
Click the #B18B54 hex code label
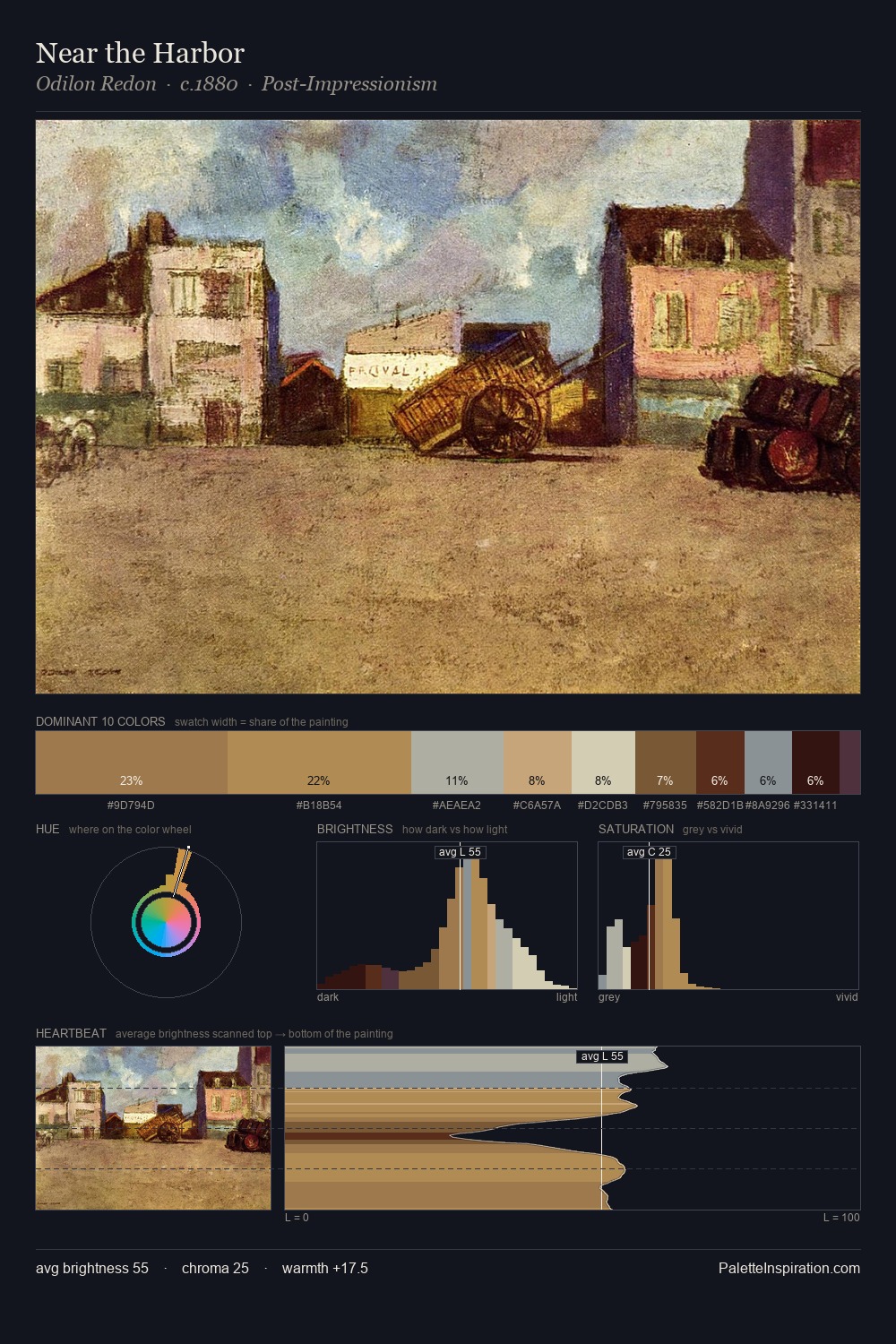319,806
